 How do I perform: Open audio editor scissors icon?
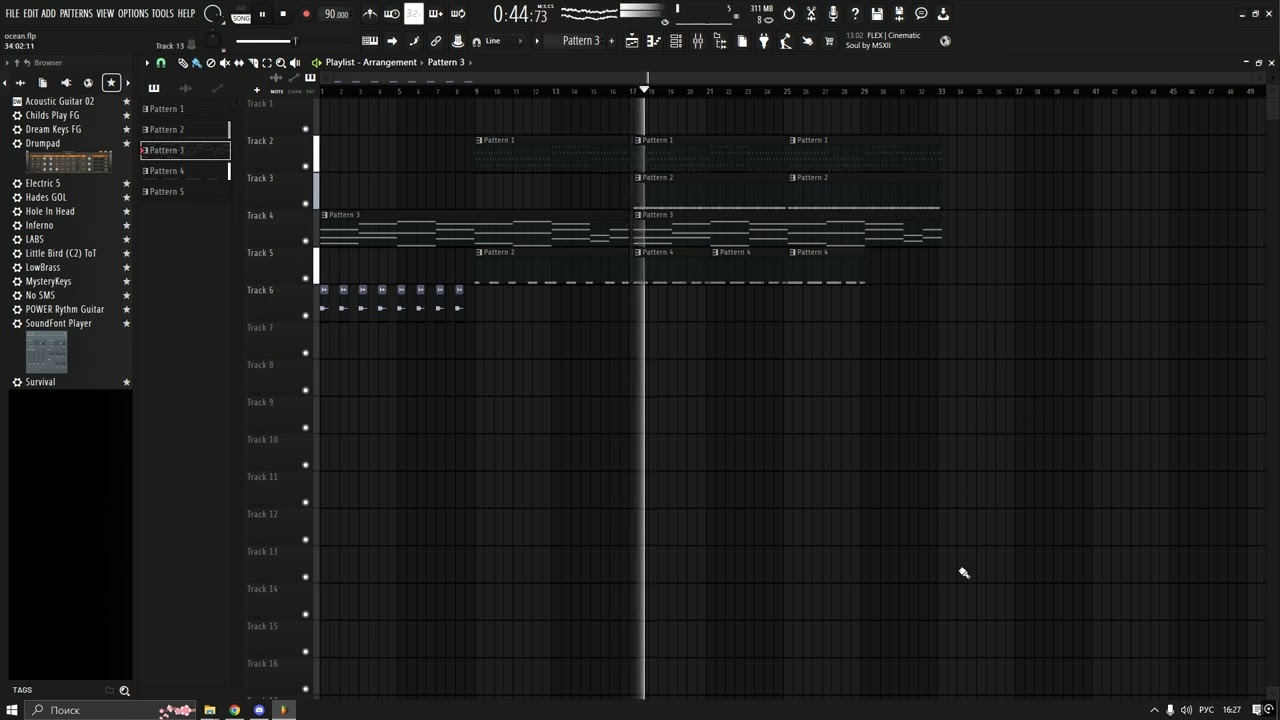[811, 14]
